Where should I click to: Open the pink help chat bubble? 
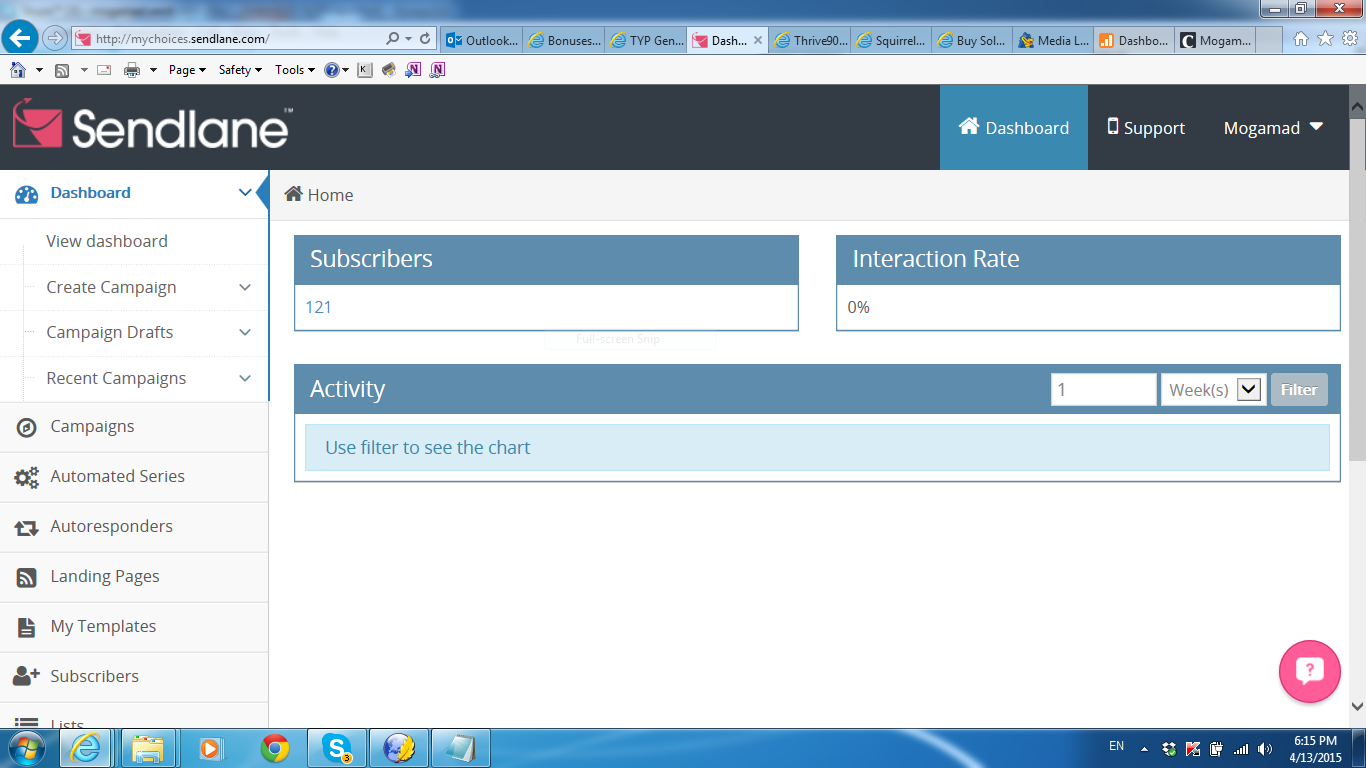[1310, 671]
